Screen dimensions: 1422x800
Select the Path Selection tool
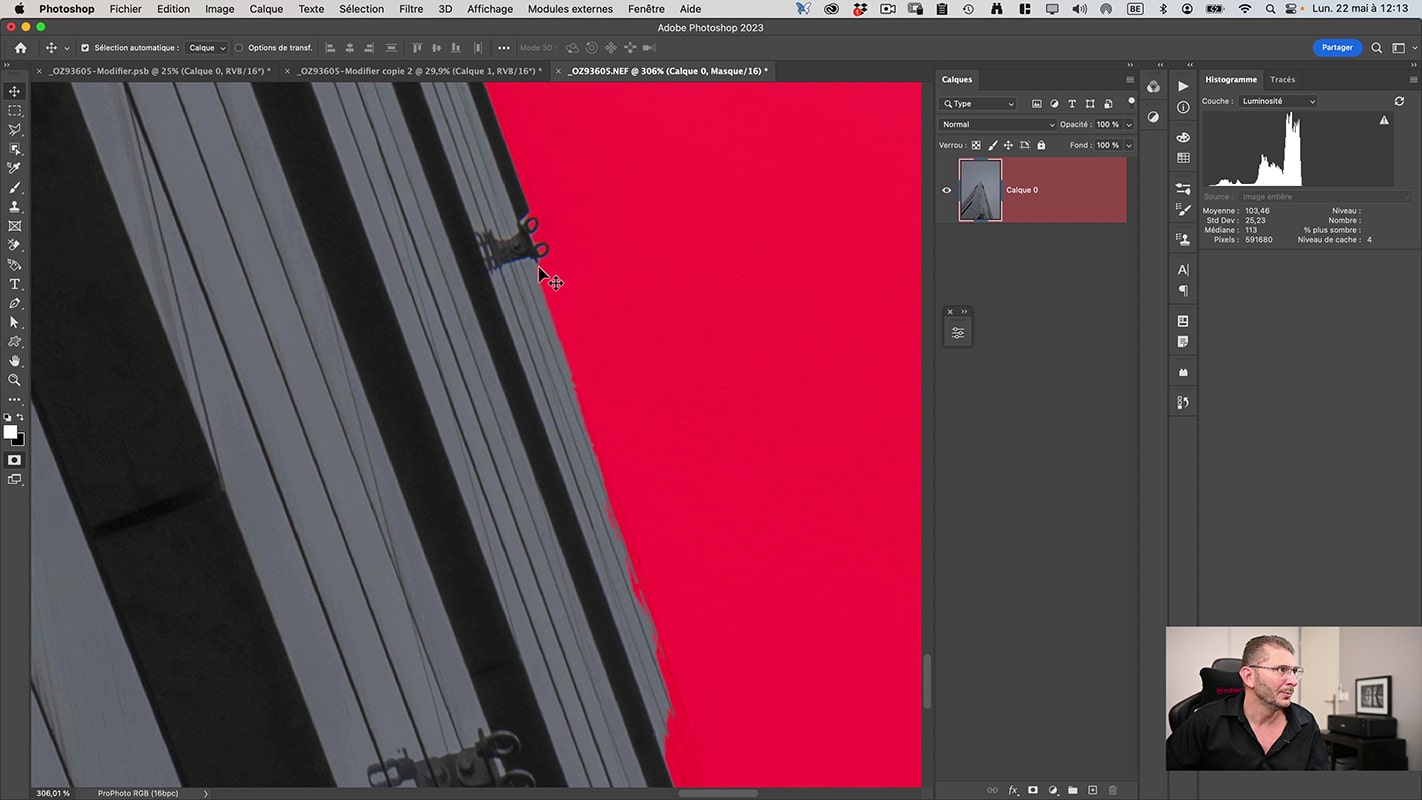14,322
